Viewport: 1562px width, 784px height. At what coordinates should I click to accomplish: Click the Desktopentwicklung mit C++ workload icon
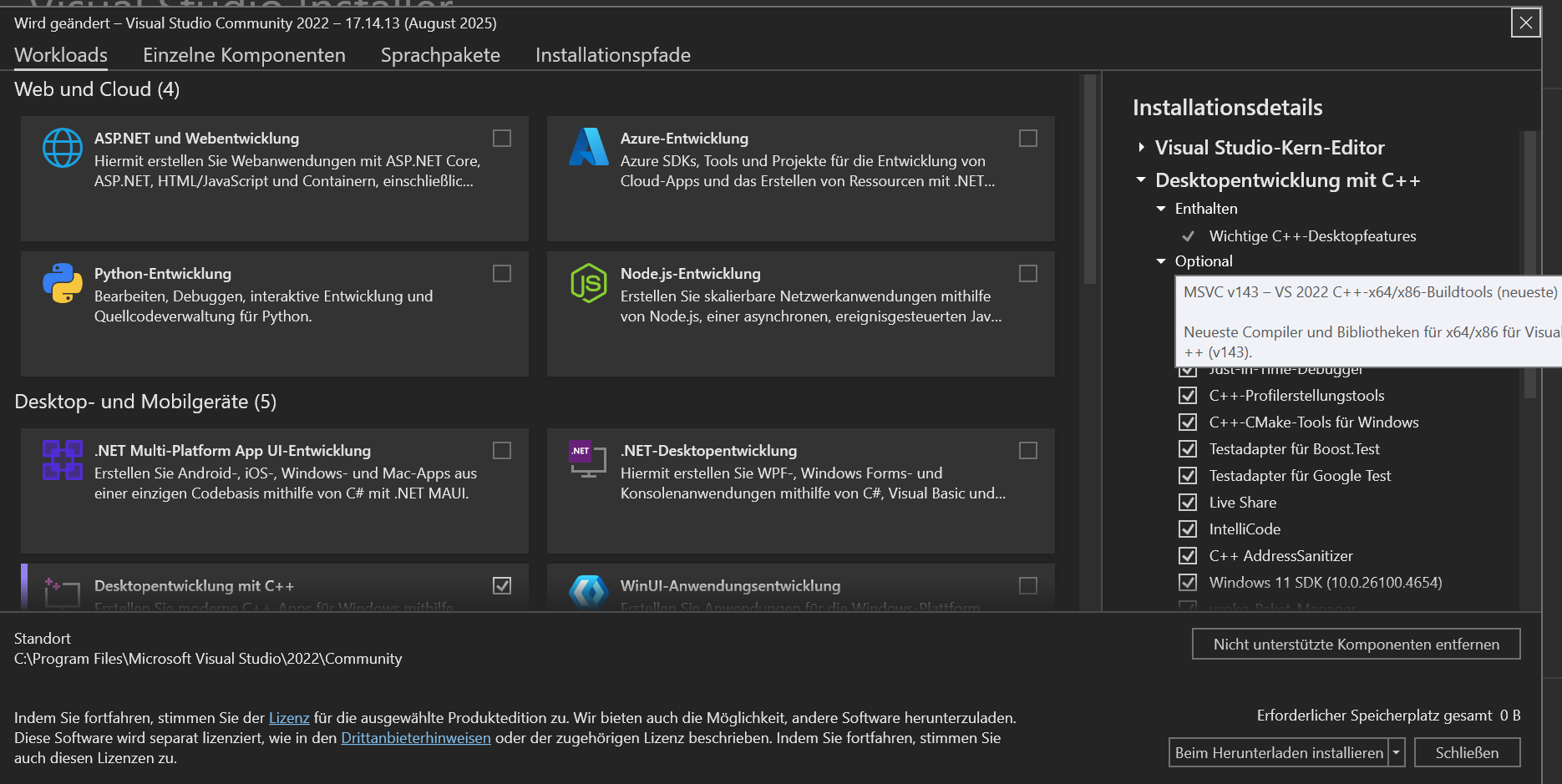pos(63,593)
